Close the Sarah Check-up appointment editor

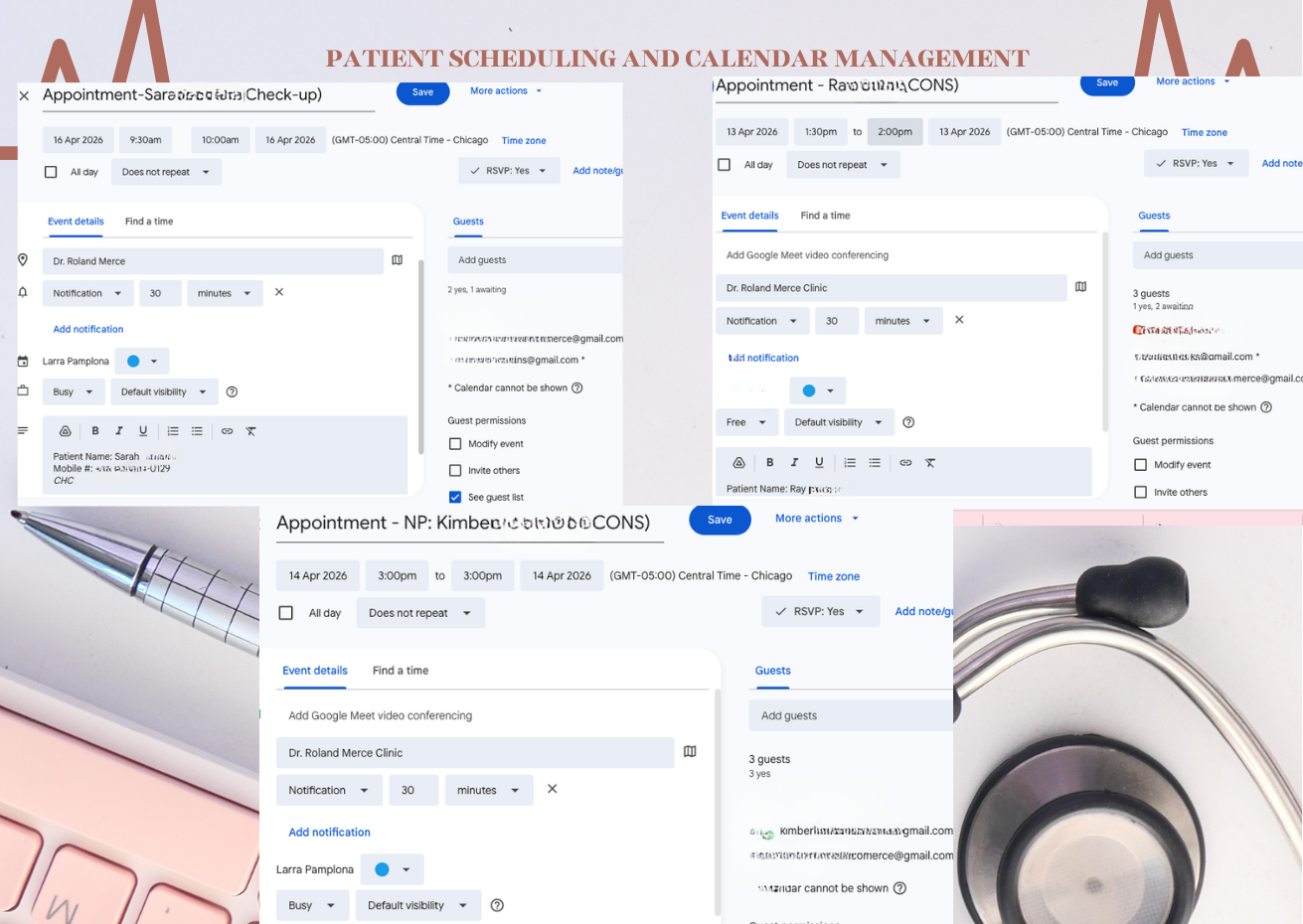coord(24,96)
